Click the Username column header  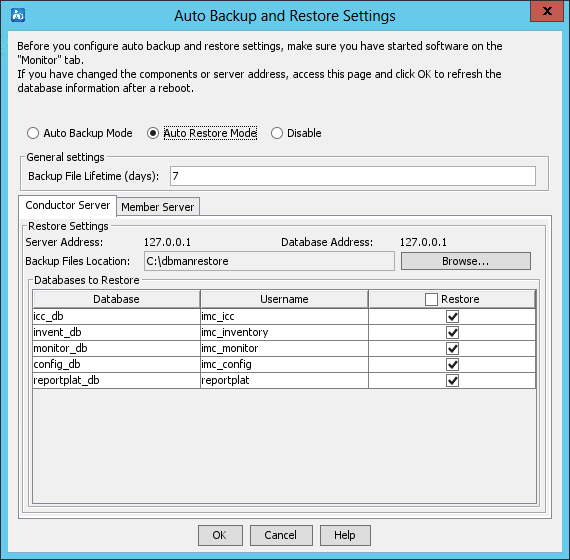[x=284, y=299]
